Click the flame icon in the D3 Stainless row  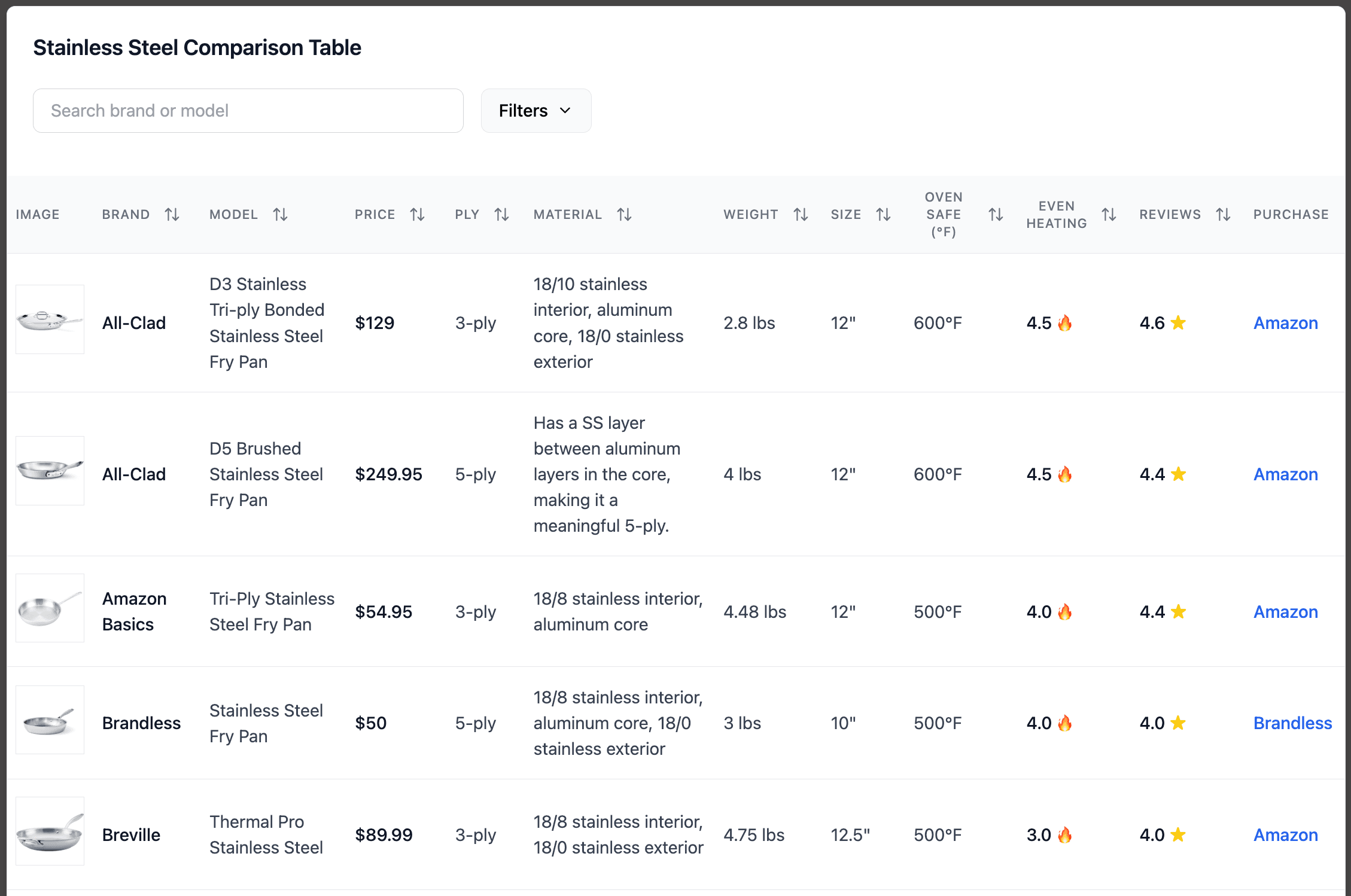1064,323
